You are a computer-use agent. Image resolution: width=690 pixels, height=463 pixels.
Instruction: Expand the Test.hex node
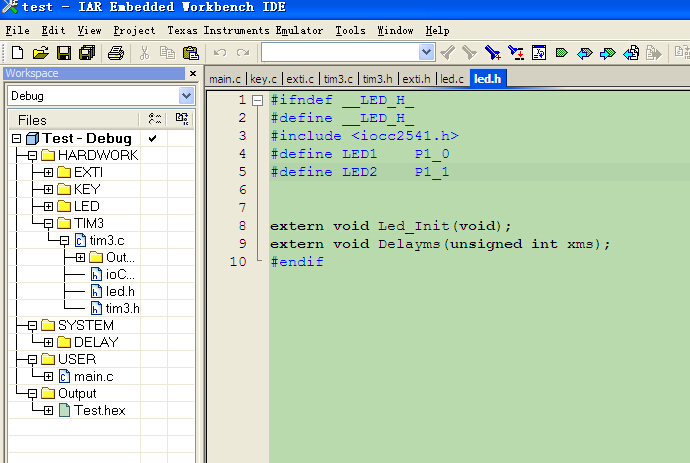click(x=48, y=411)
